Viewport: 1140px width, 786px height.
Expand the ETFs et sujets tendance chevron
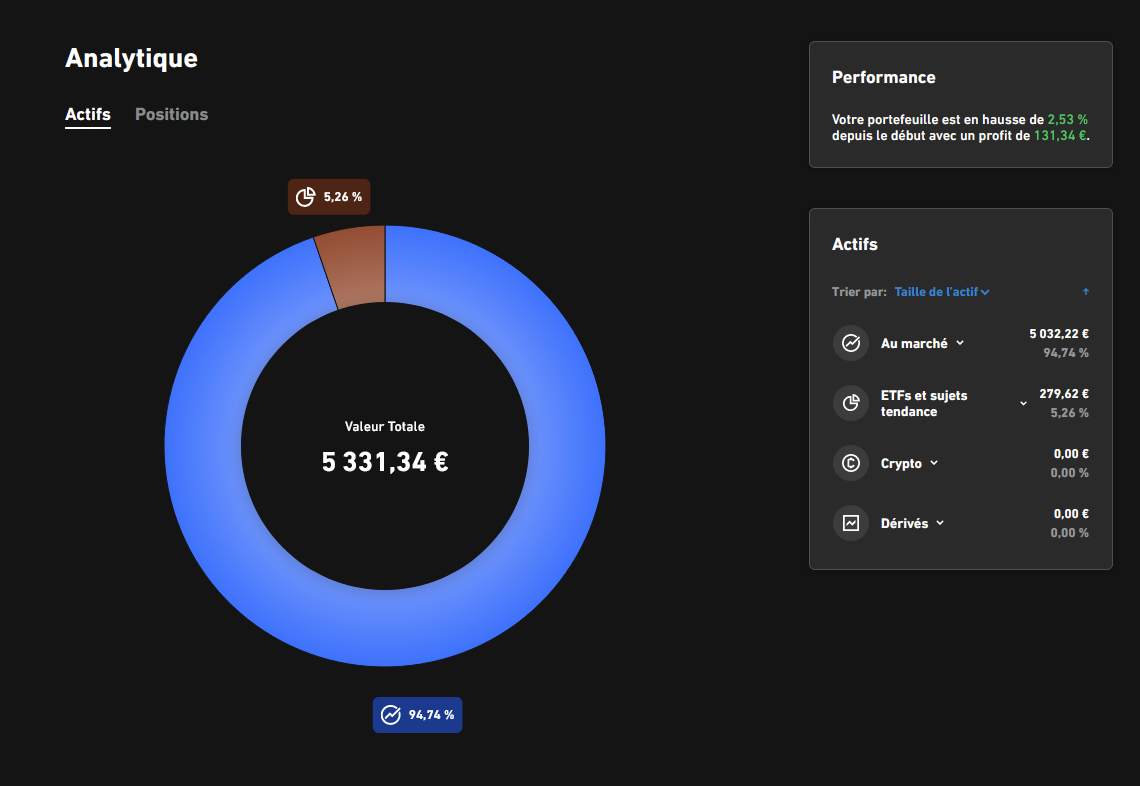click(x=1023, y=404)
